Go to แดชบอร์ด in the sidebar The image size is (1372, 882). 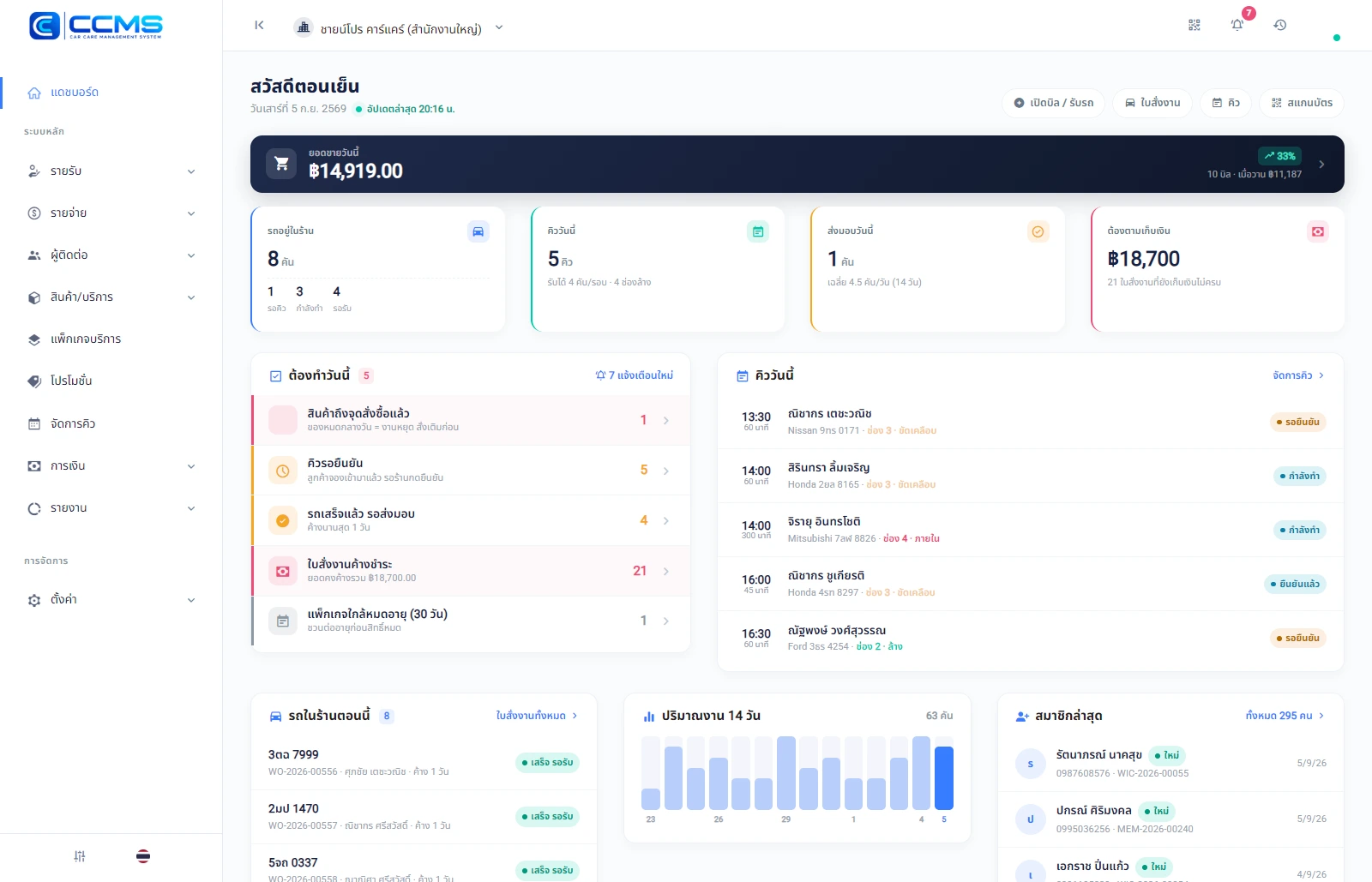coord(111,93)
